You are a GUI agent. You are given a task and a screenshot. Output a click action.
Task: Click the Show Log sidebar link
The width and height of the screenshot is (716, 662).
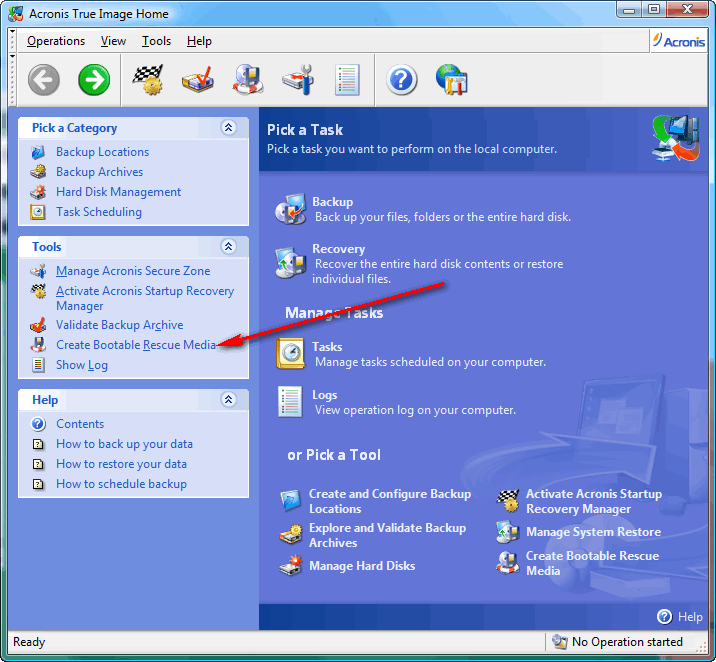82,365
